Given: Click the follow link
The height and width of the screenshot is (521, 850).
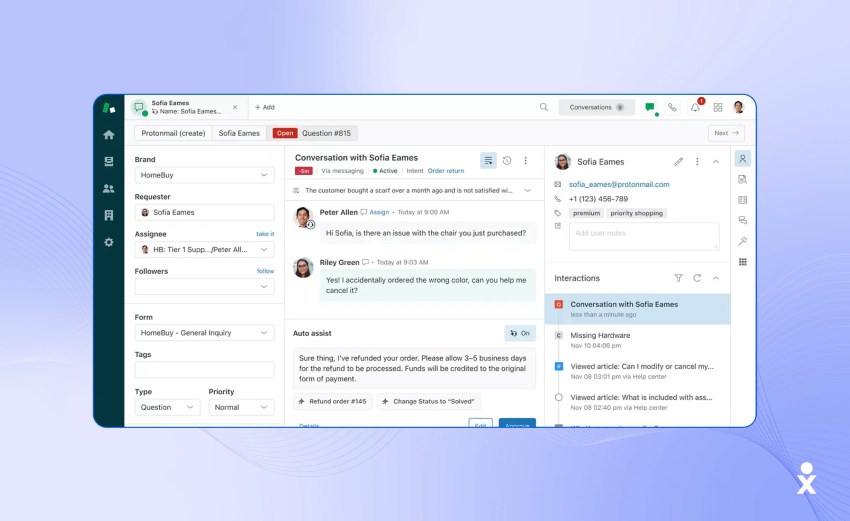Looking at the screenshot, I should pos(265,271).
